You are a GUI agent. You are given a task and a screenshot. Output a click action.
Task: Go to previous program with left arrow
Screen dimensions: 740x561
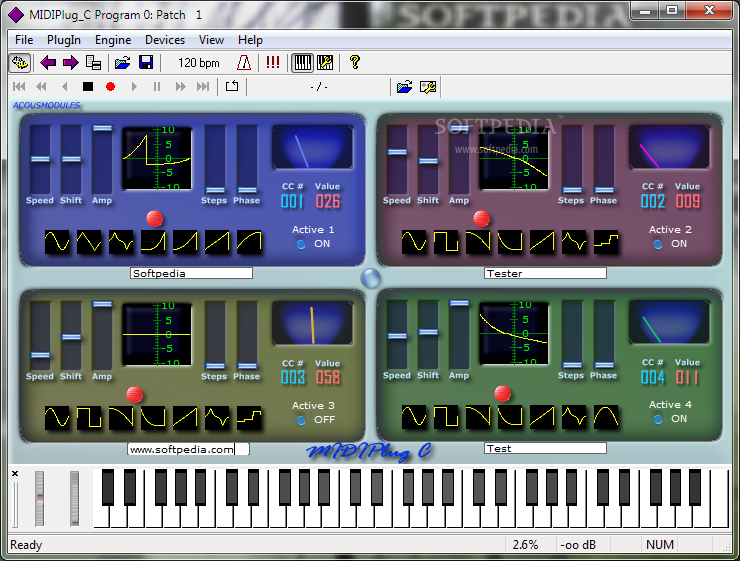tap(48, 63)
